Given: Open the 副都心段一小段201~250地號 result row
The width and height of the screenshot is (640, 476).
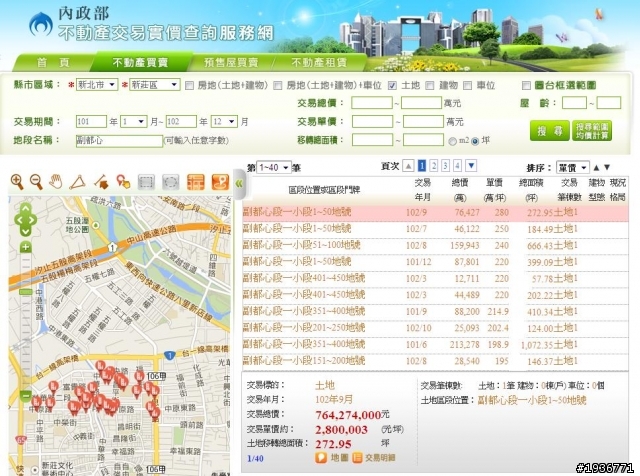Looking at the screenshot, I should tap(435, 328).
